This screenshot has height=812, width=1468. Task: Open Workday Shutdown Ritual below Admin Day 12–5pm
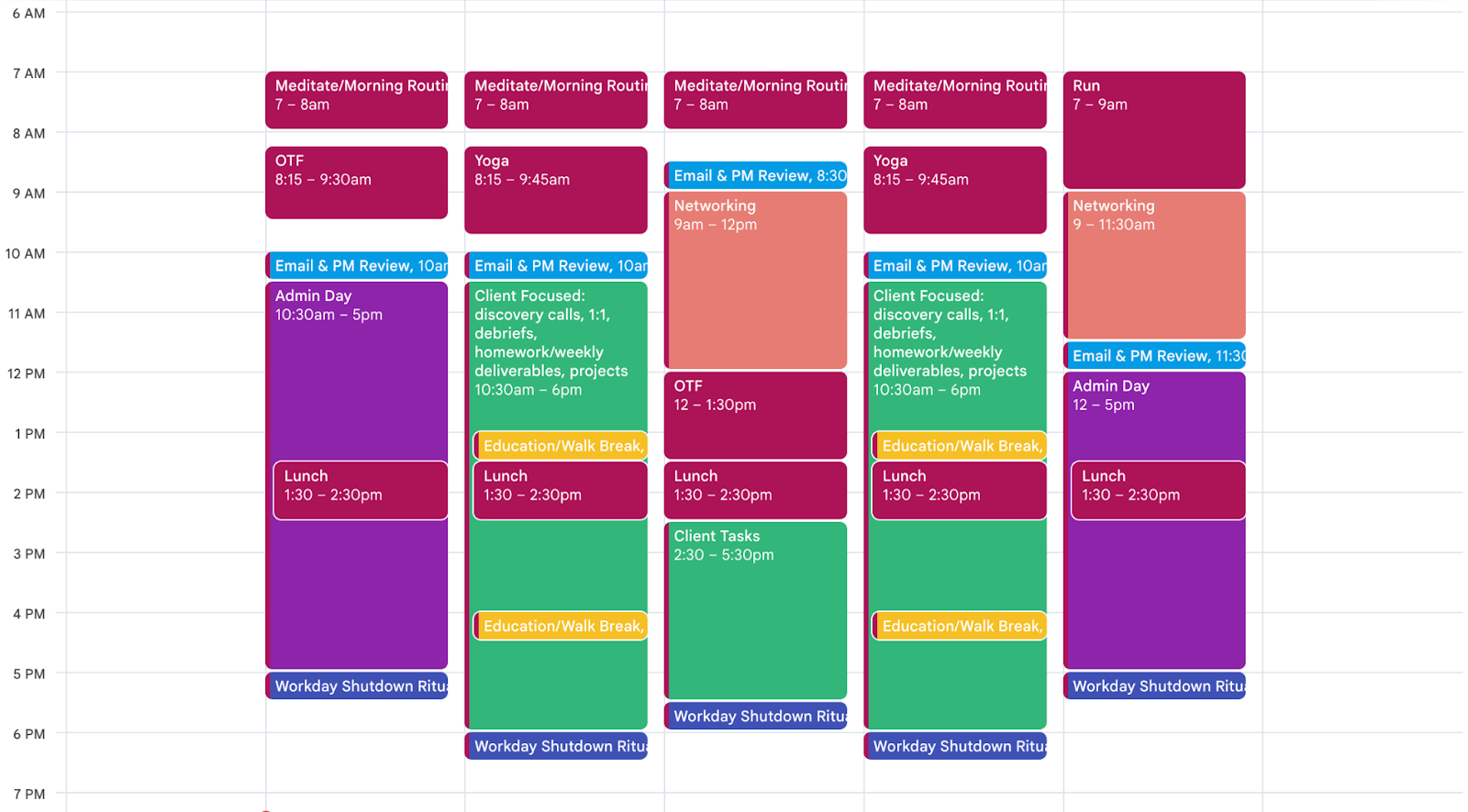(1154, 685)
